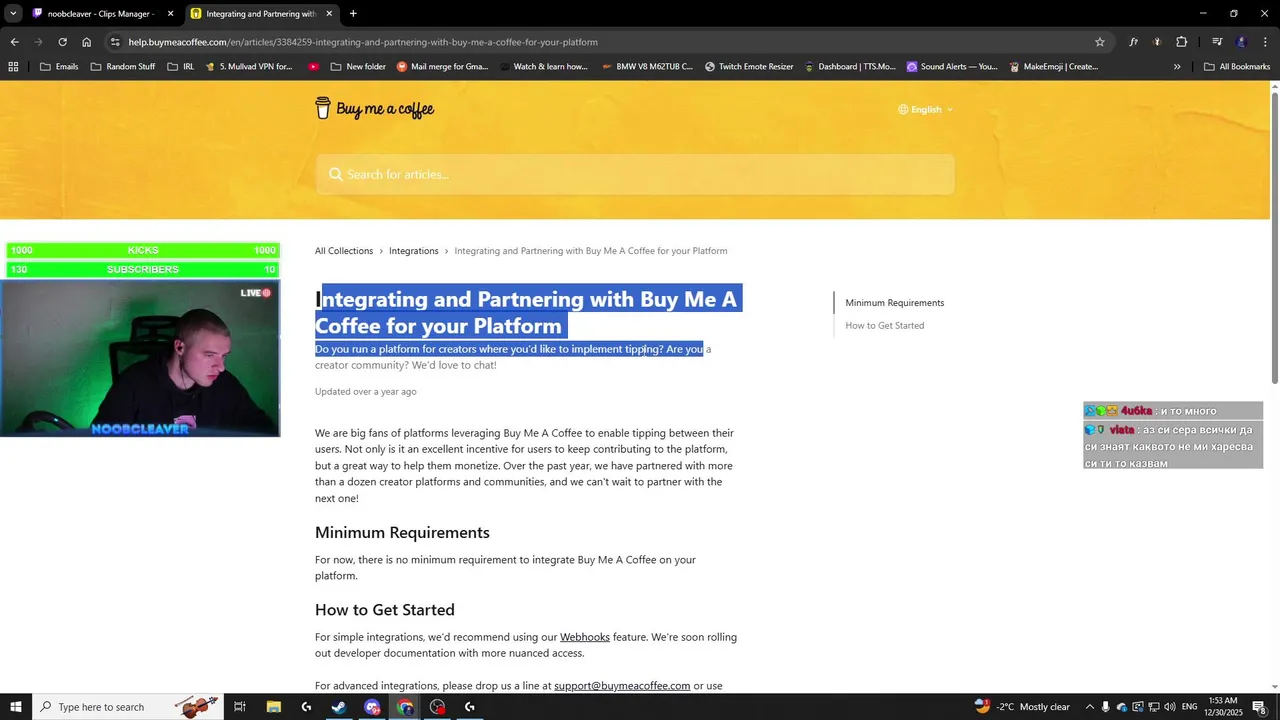
Task: Open the Mail merge for Gmail bookmark
Action: pyautogui.click(x=443, y=67)
